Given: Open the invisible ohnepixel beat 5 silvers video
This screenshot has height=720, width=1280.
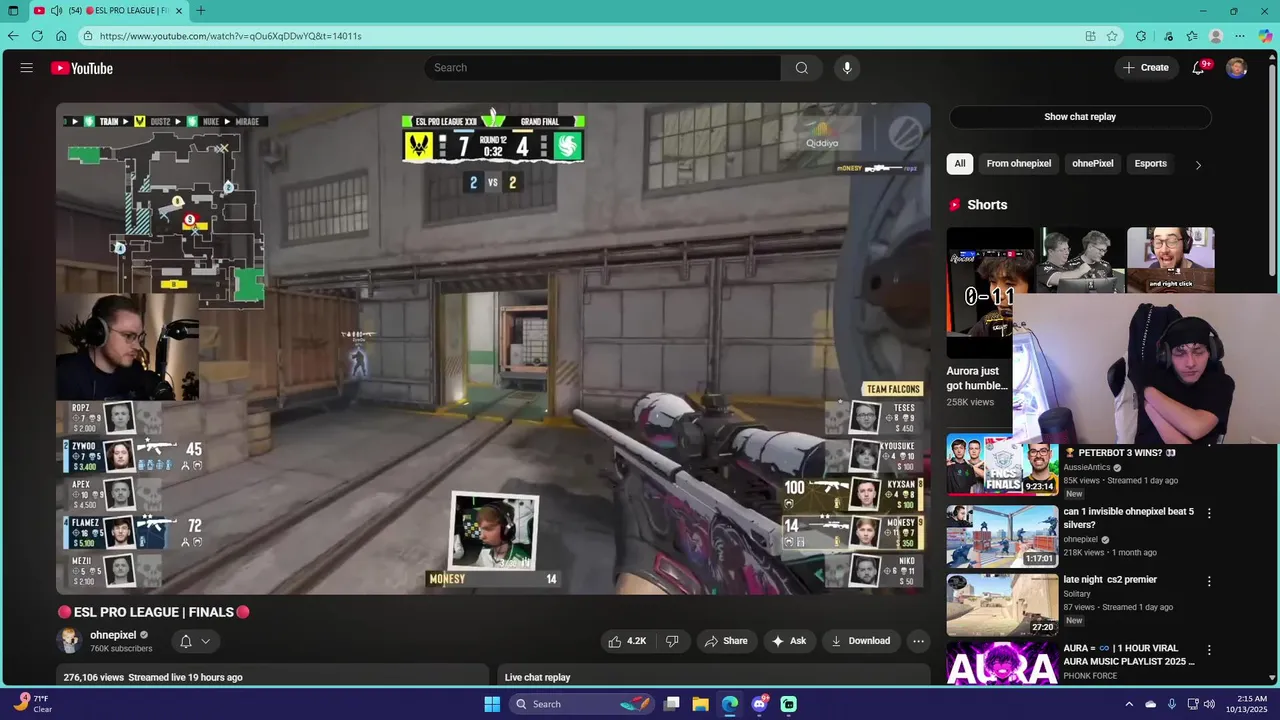Looking at the screenshot, I should 1002,536.
